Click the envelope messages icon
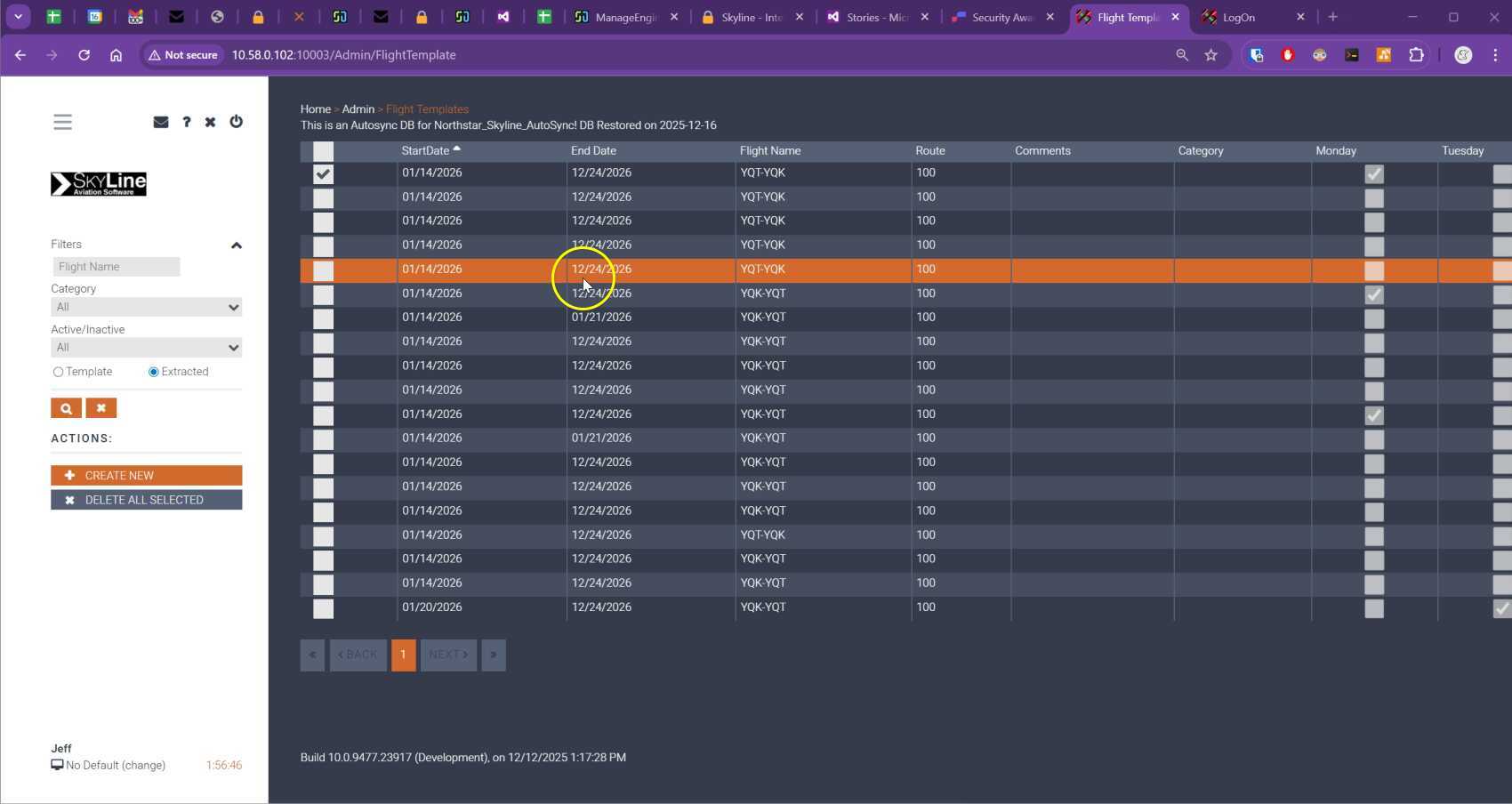 pyautogui.click(x=161, y=122)
